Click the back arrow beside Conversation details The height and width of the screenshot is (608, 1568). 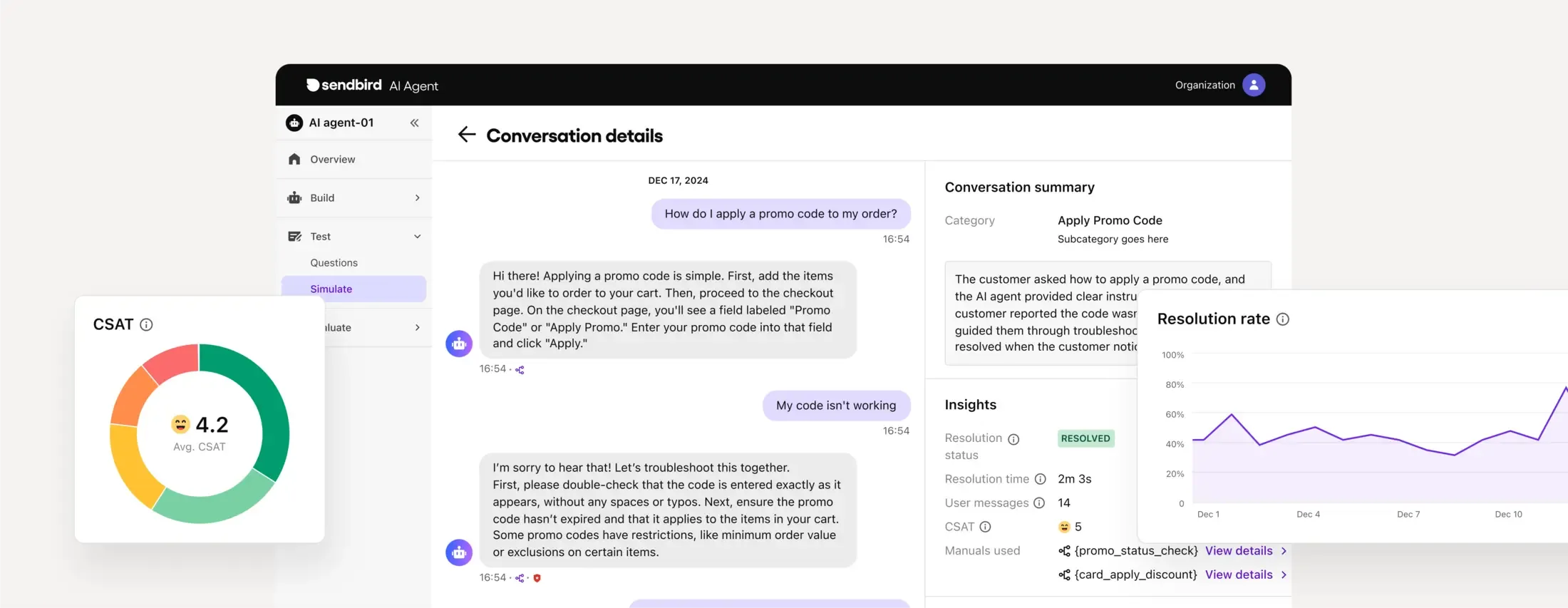[x=466, y=135]
